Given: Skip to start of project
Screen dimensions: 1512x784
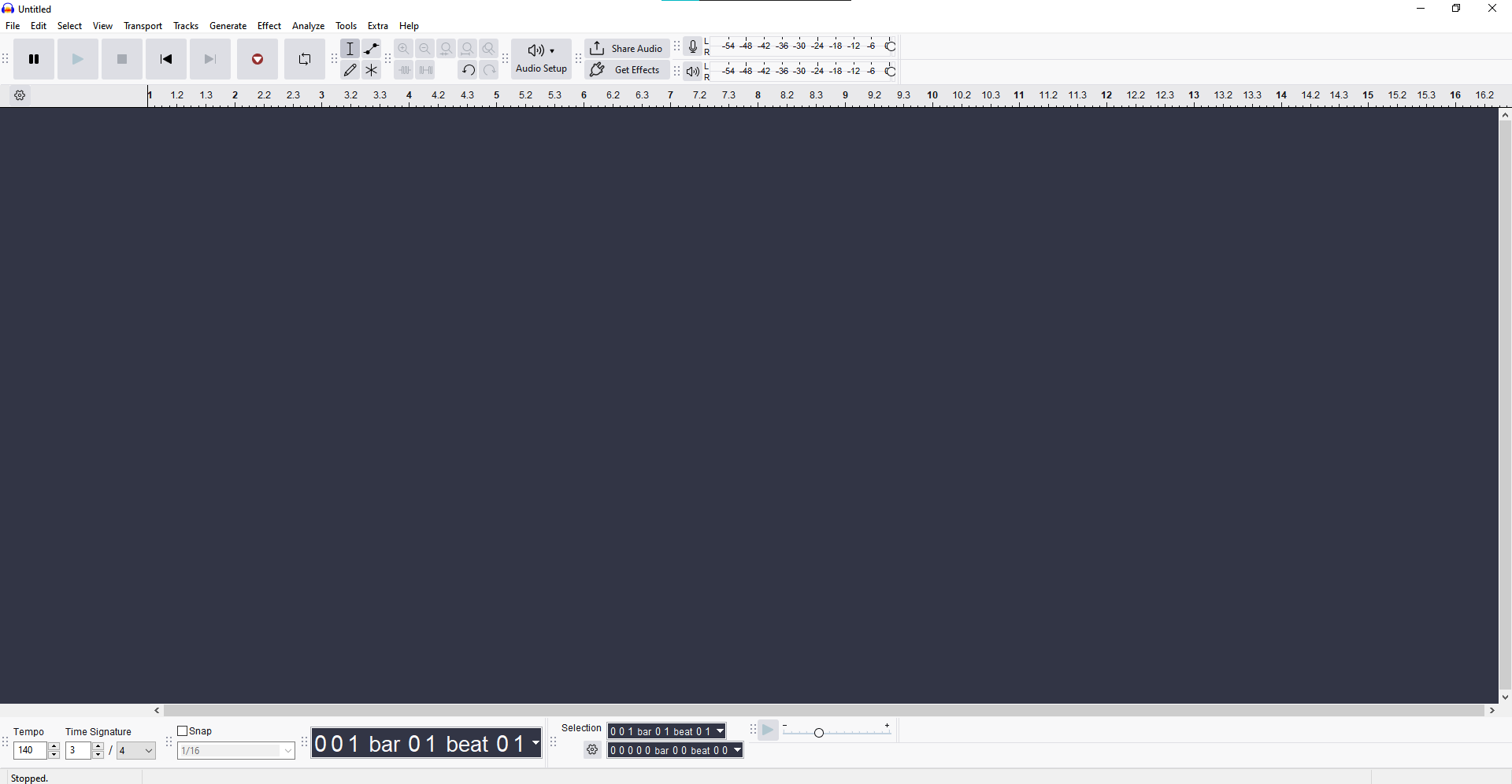Looking at the screenshot, I should coord(166,59).
